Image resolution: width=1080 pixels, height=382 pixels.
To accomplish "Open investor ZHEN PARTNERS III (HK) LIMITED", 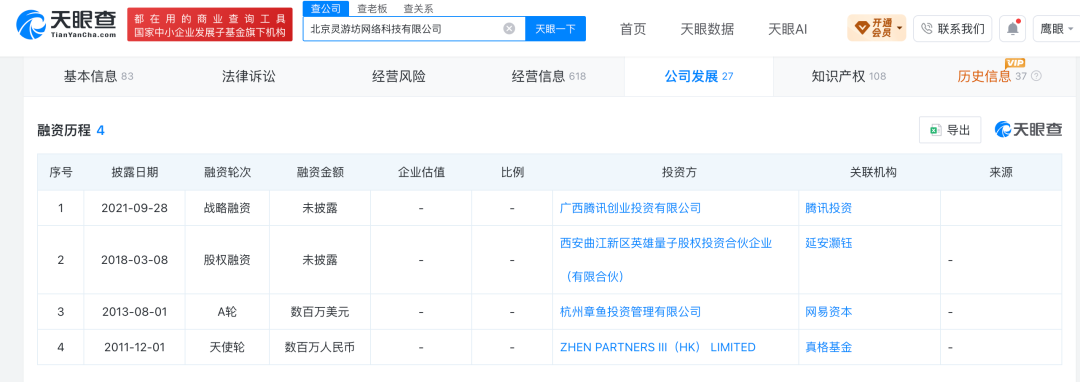I will [x=658, y=348].
